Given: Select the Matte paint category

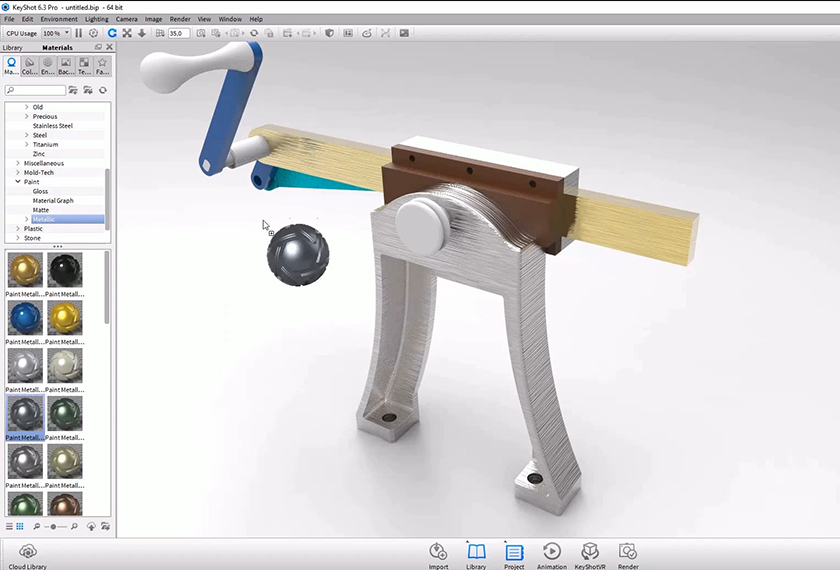Looking at the screenshot, I should [x=41, y=210].
